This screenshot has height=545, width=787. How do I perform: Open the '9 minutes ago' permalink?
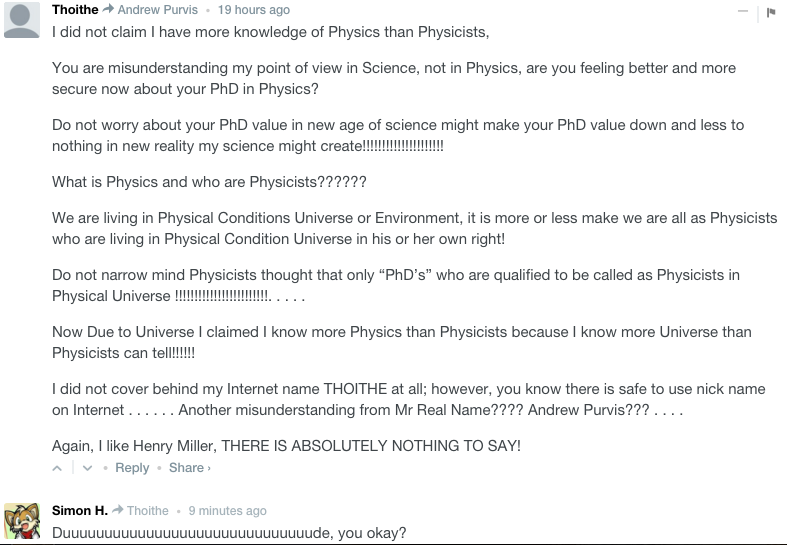(227, 511)
